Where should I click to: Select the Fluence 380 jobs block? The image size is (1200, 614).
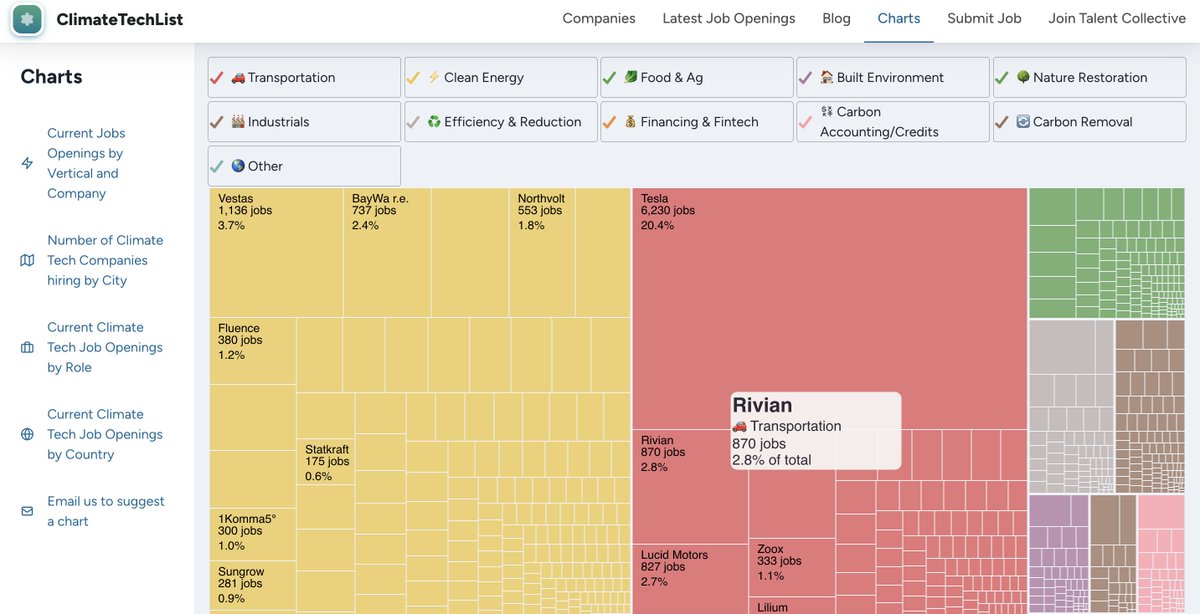[253, 351]
